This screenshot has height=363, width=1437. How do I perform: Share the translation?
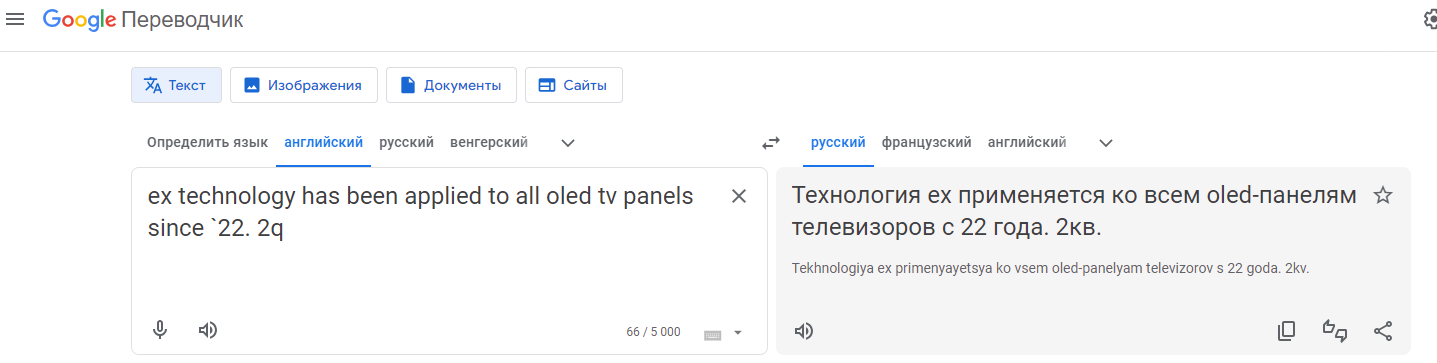pyautogui.click(x=1383, y=331)
